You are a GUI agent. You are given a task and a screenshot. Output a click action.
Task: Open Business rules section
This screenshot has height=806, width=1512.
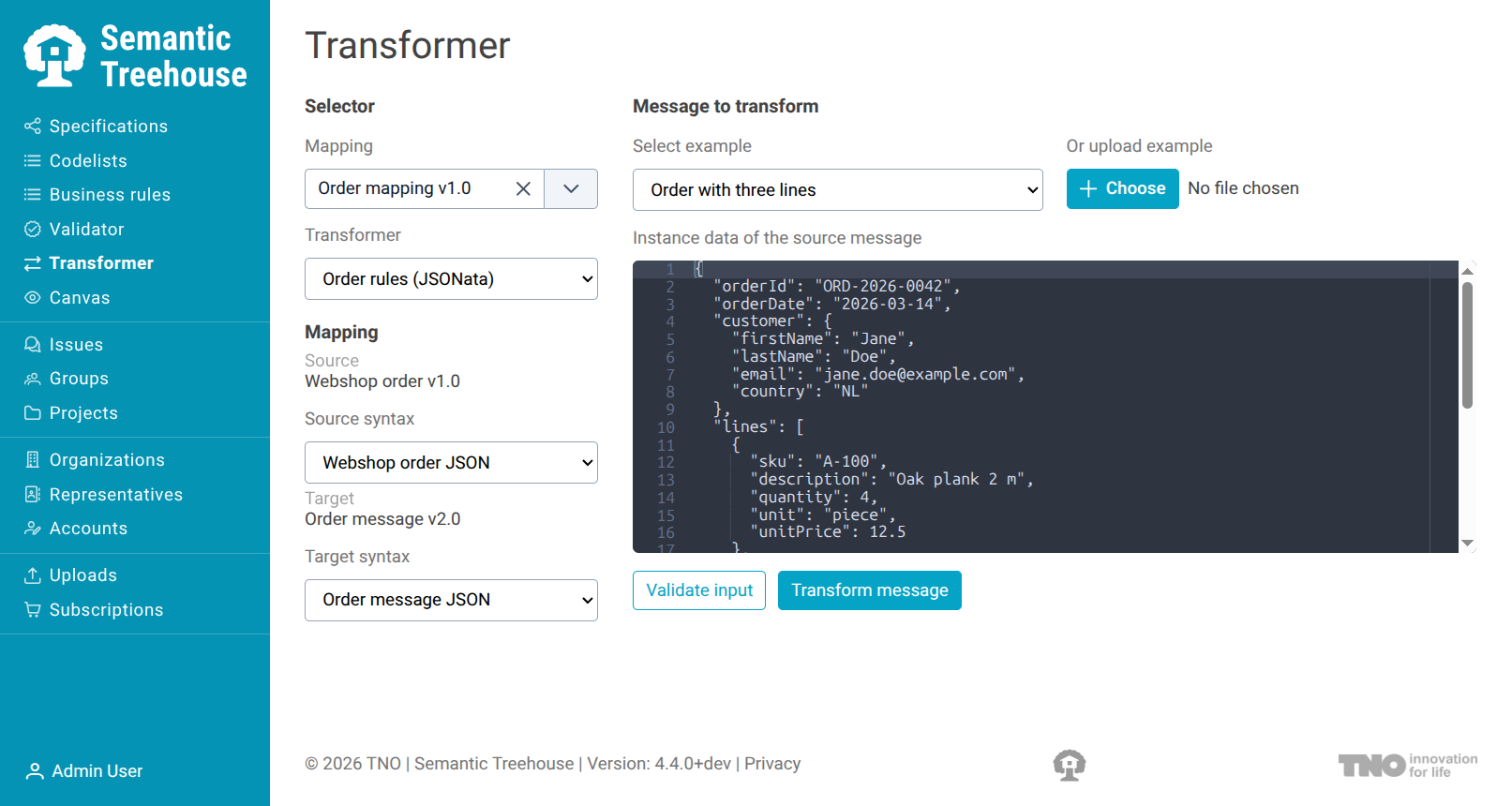[110, 195]
